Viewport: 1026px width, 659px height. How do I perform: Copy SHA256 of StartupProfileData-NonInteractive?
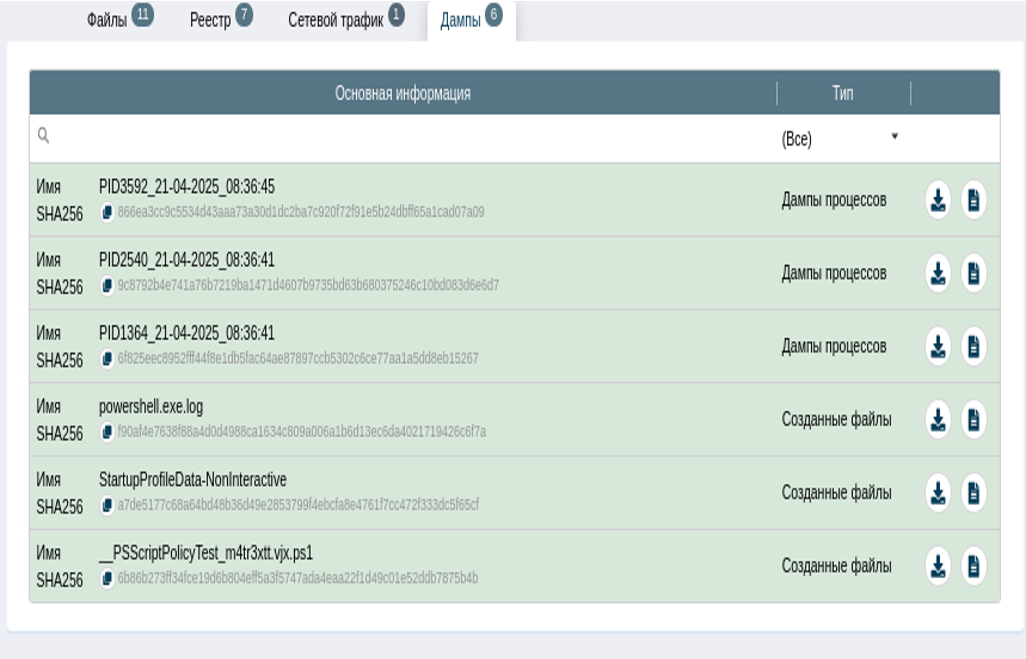pyautogui.click(x=107, y=505)
